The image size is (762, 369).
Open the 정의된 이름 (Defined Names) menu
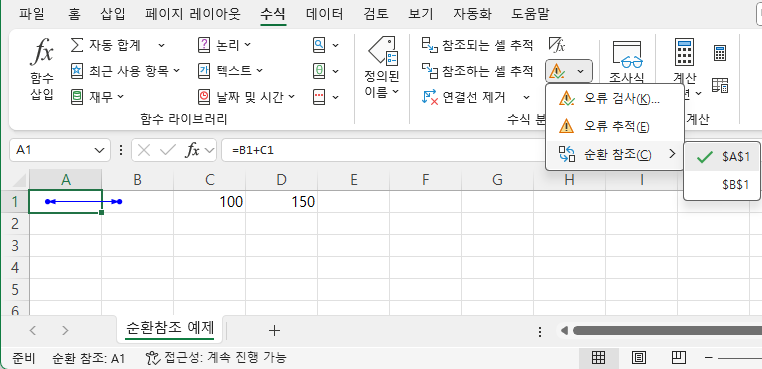tap(382, 68)
